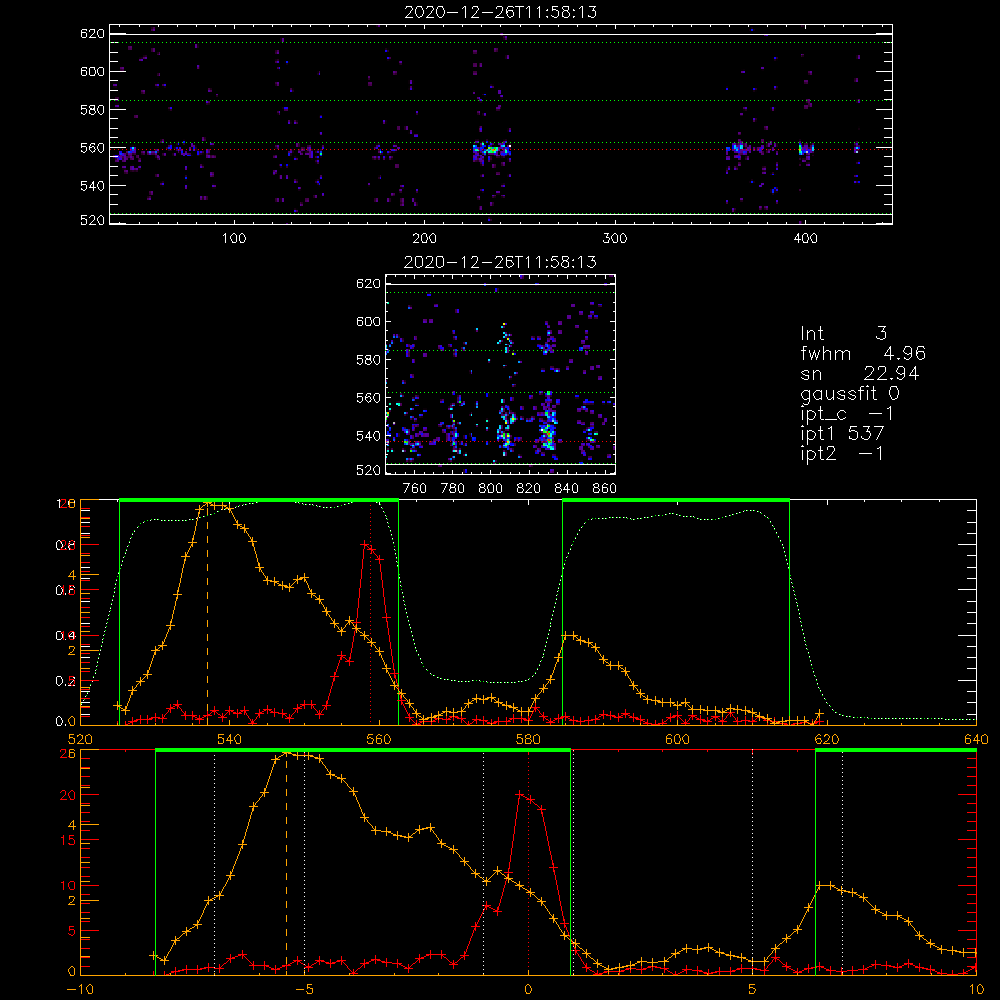Image resolution: width=1000 pixels, height=1000 pixels.
Task: Click the thick green bar at the bottom plot's top right
Action: 895,750
